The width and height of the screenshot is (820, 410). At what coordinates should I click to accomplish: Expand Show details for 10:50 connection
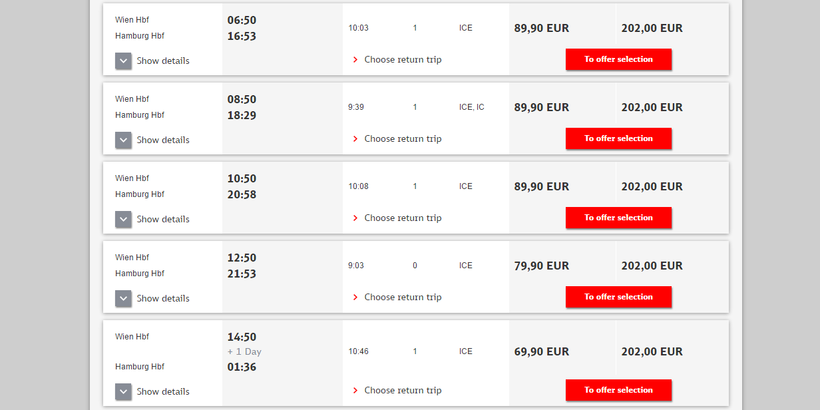point(163,219)
